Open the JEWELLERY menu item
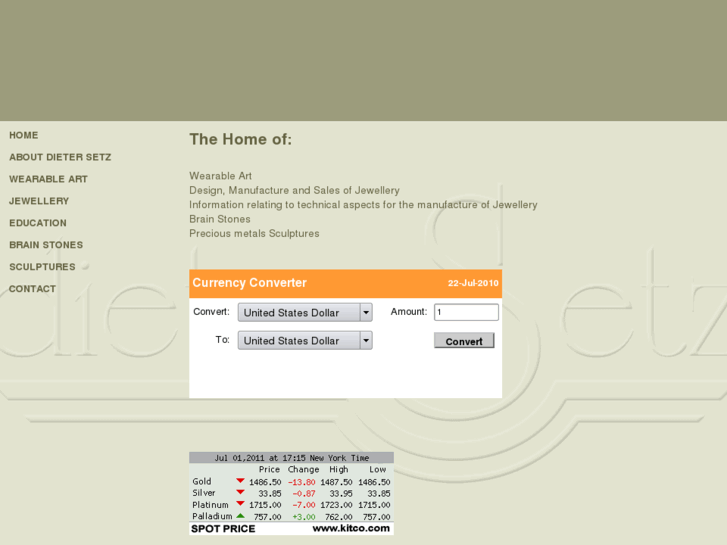 [39, 201]
